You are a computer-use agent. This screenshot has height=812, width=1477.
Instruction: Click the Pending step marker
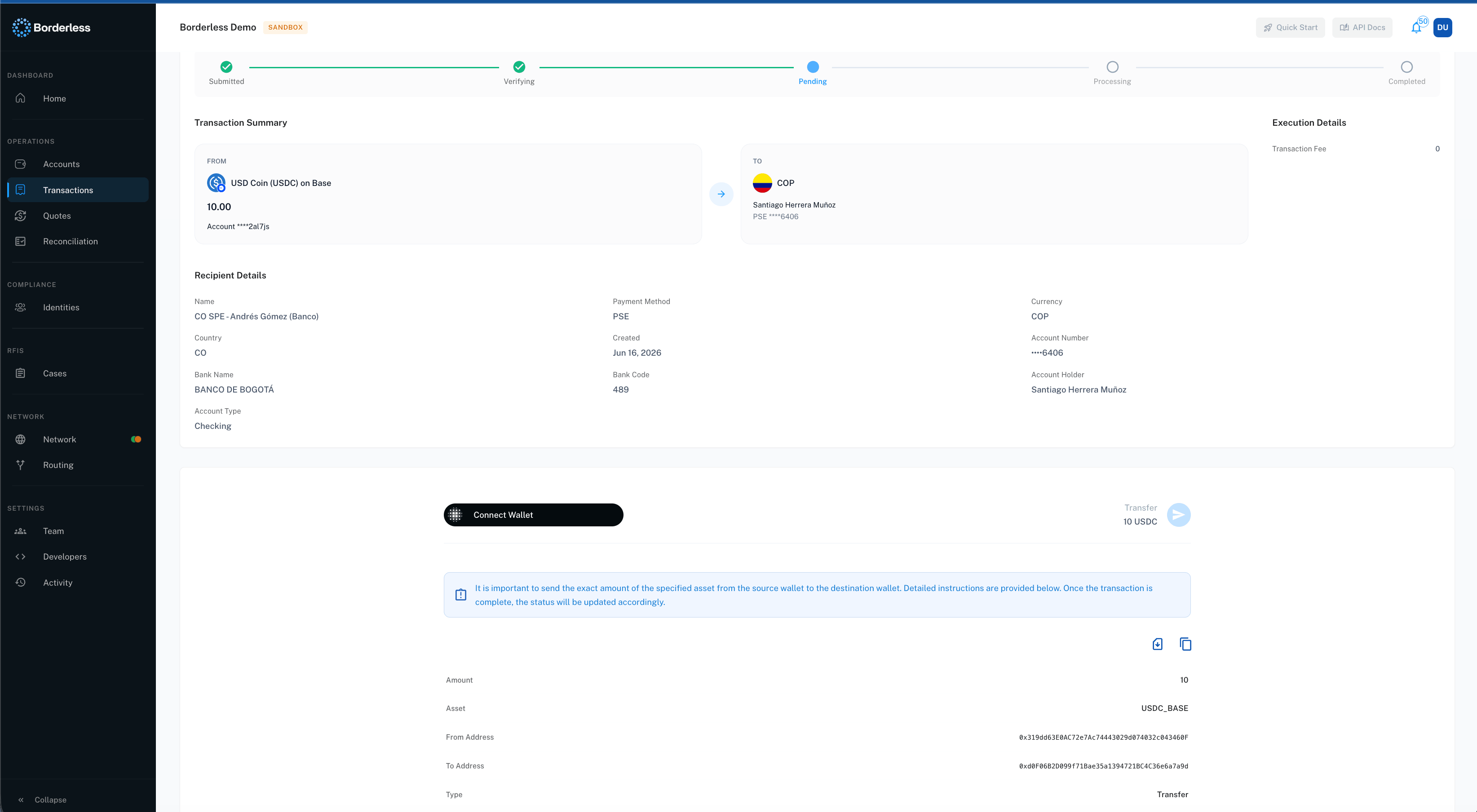coord(813,67)
